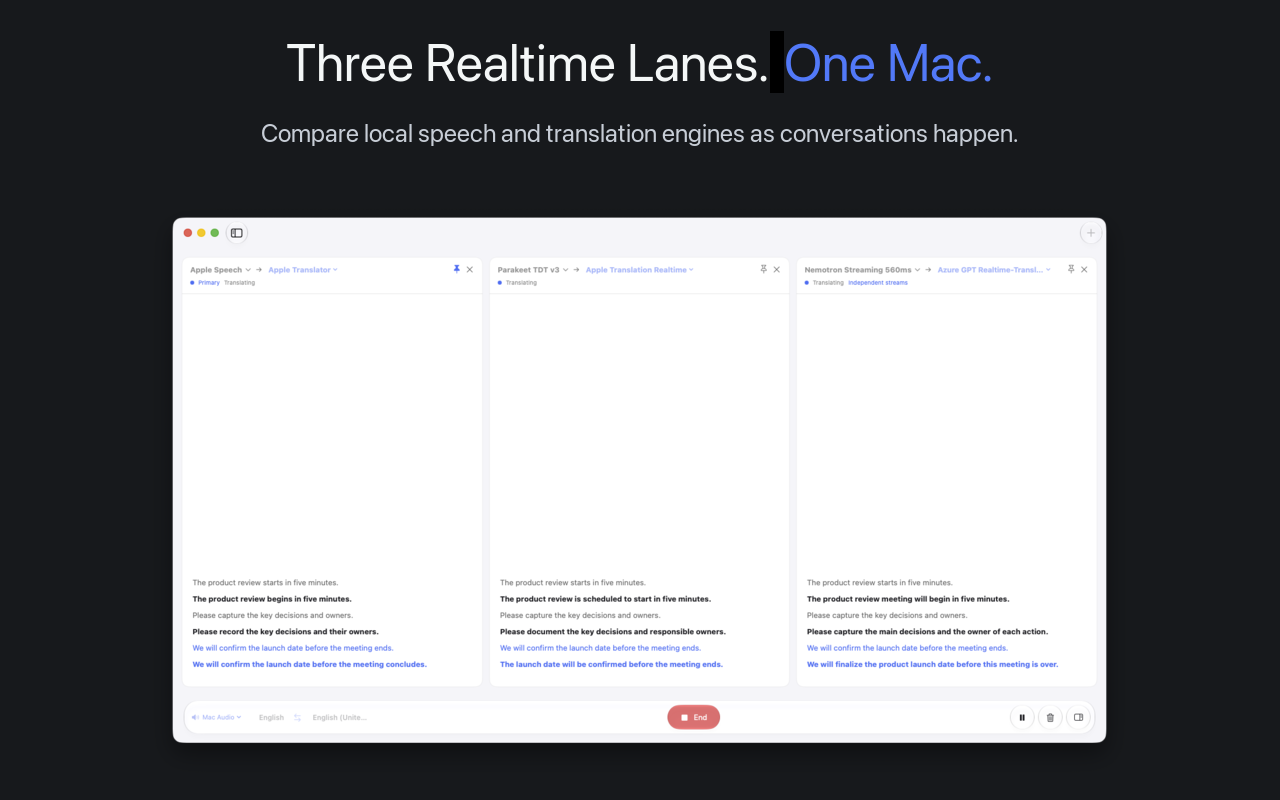Image resolution: width=1280 pixels, height=800 pixels.
Task: Pin the Nemotron Streaming lane
Action: click(1071, 269)
